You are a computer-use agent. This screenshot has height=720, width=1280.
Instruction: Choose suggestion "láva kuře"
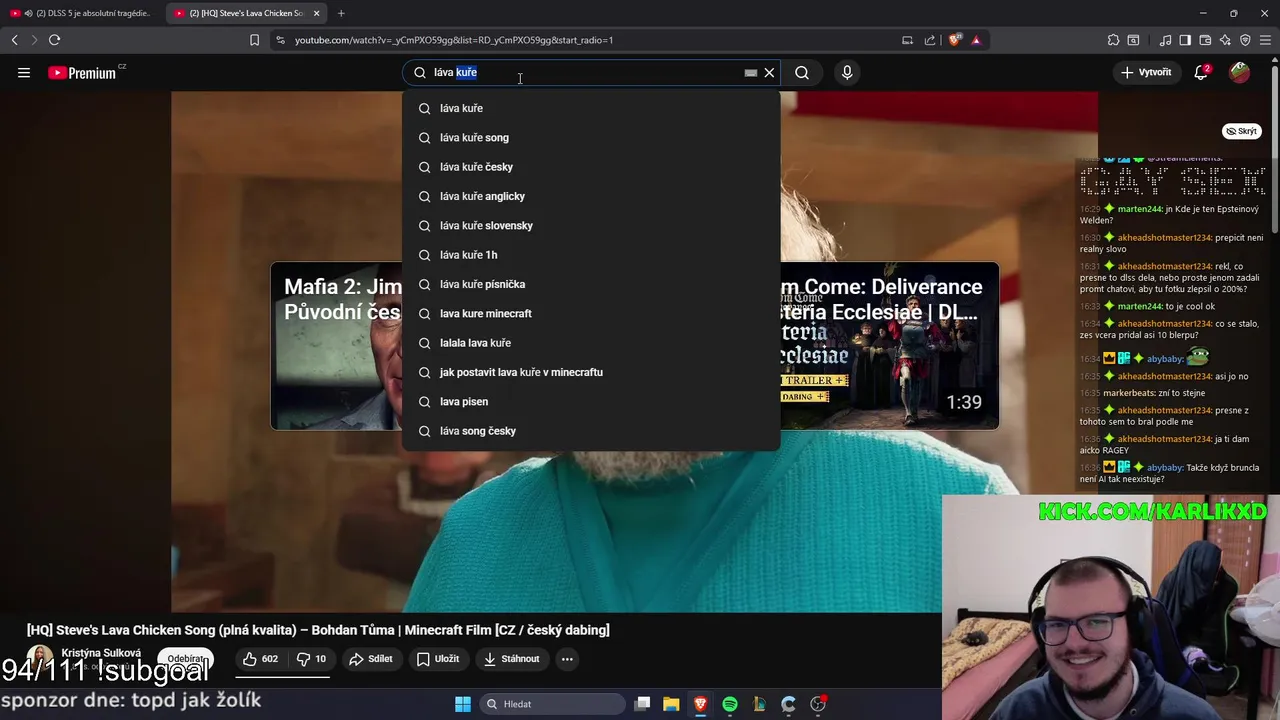click(x=591, y=108)
